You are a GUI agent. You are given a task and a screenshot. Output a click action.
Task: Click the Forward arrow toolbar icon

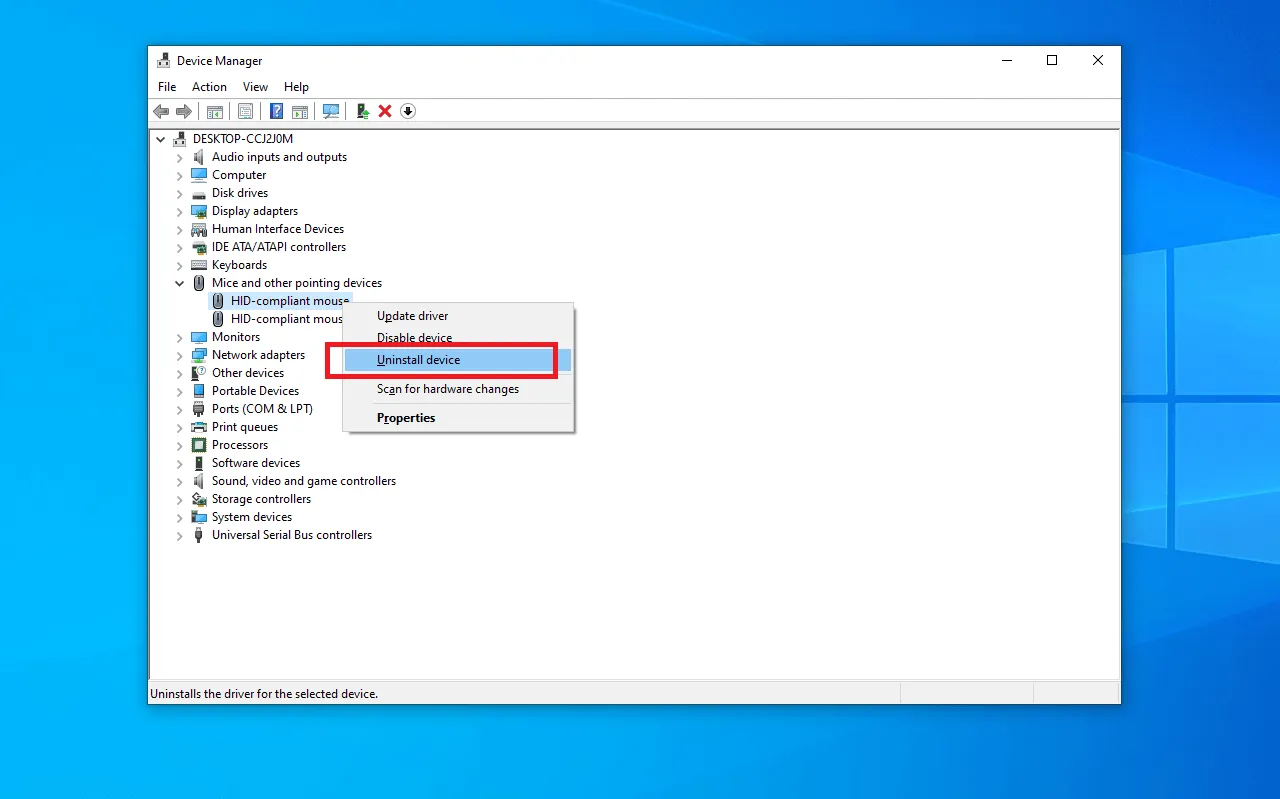point(184,111)
